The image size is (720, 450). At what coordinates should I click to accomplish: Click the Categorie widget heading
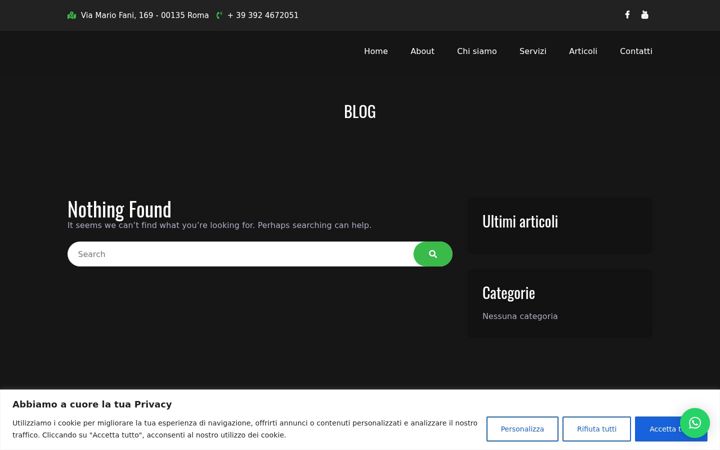508,293
